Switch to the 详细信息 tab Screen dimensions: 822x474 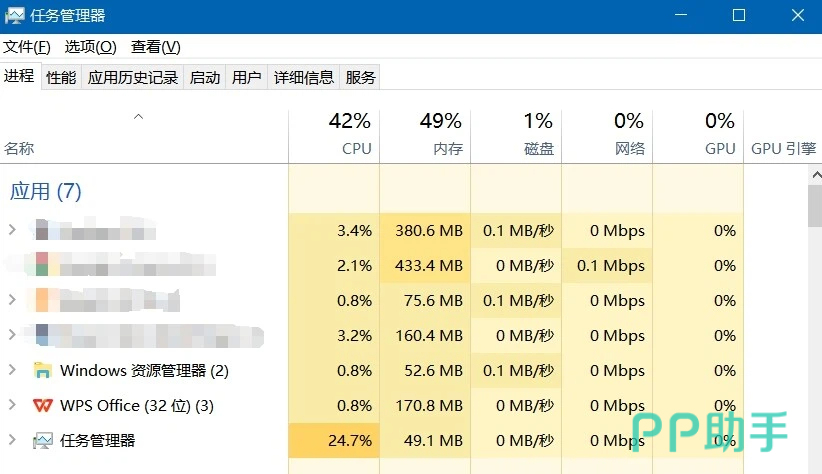304,78
